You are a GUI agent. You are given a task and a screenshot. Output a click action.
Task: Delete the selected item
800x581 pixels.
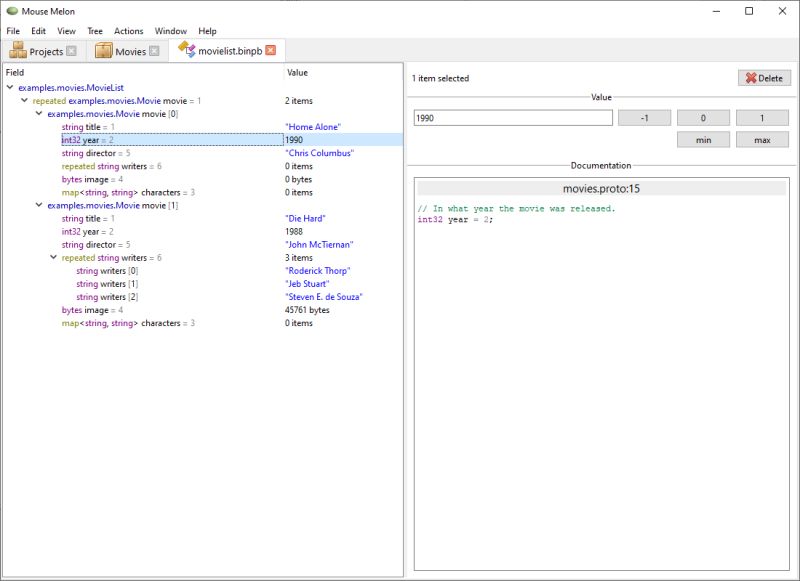point(764,78)
